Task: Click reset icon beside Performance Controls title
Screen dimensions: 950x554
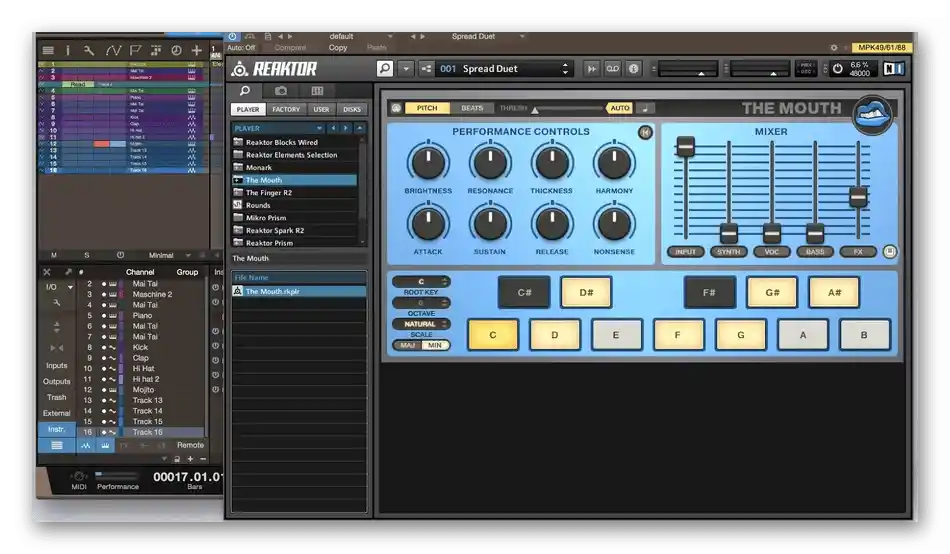Action: tap(645, 132)
